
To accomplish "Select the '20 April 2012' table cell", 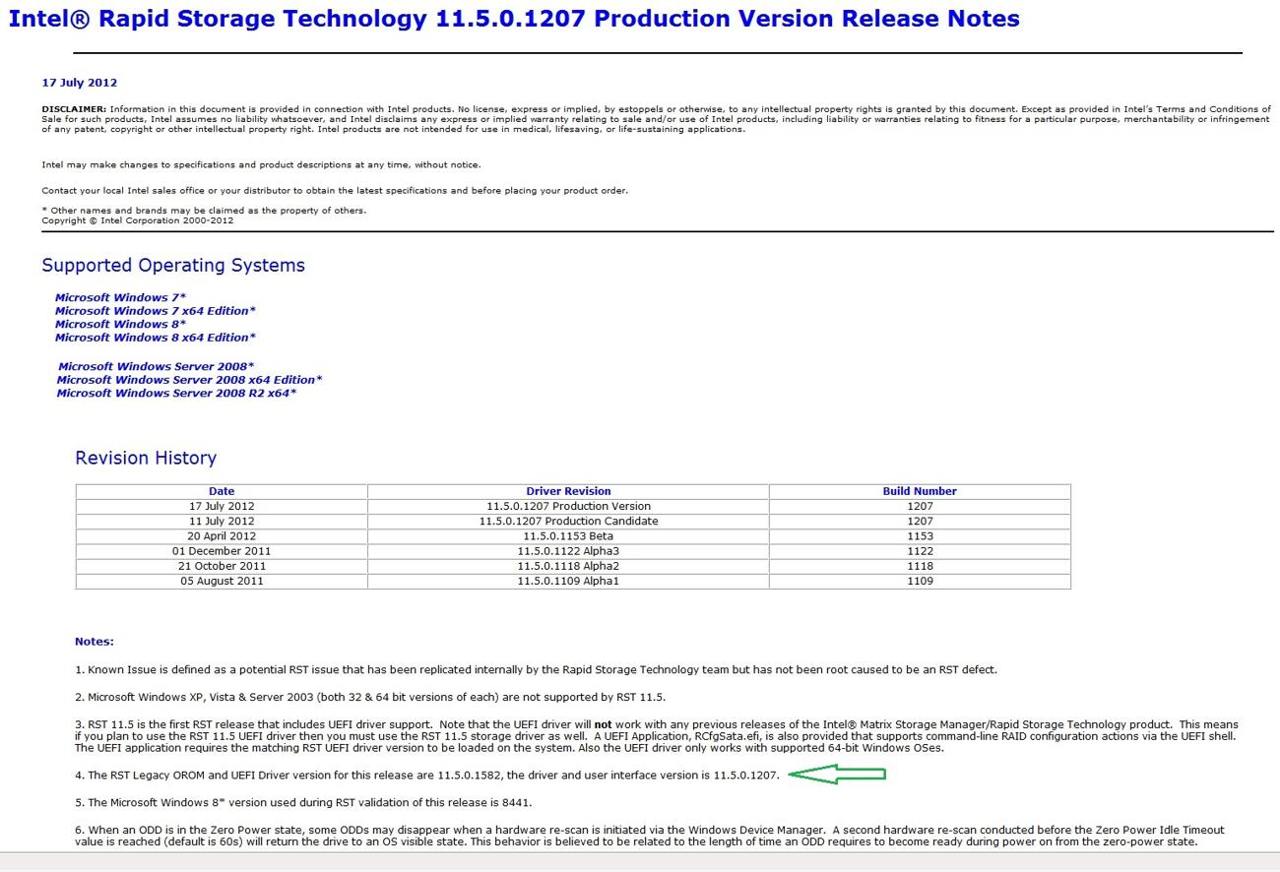I will 222,536.
